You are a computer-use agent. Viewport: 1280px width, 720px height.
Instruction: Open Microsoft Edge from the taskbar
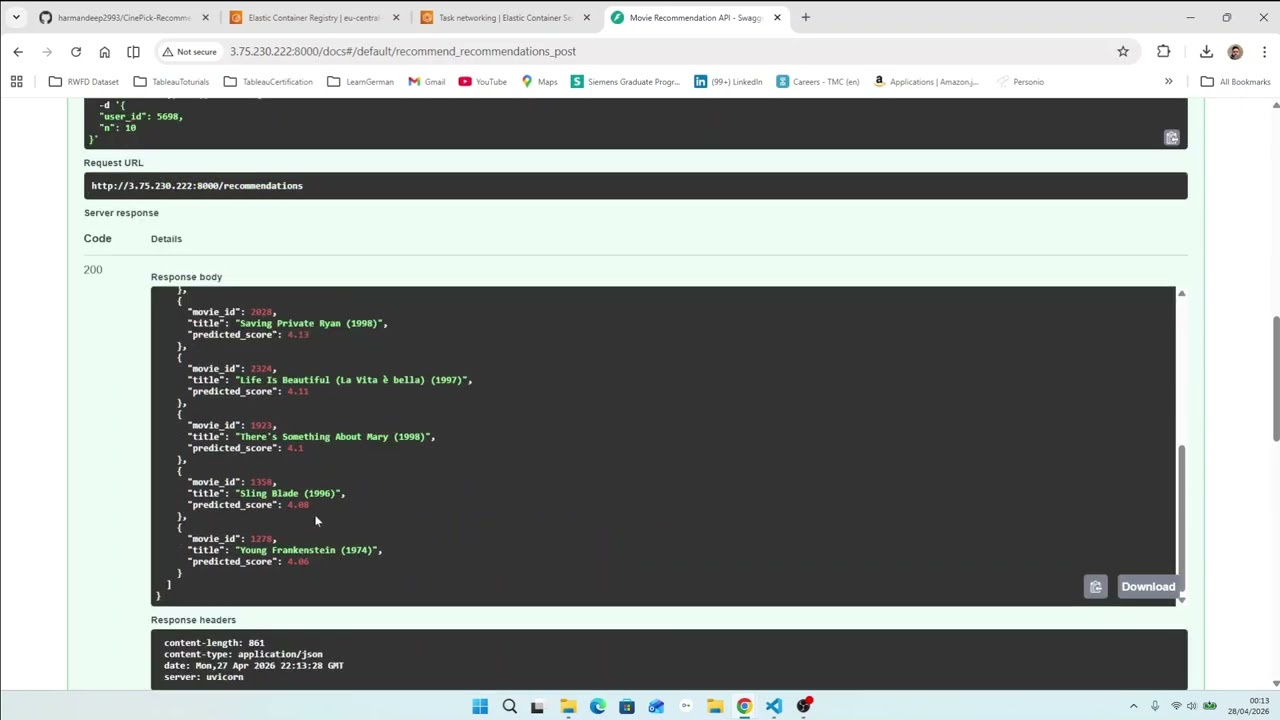click(x=597, y=706)
